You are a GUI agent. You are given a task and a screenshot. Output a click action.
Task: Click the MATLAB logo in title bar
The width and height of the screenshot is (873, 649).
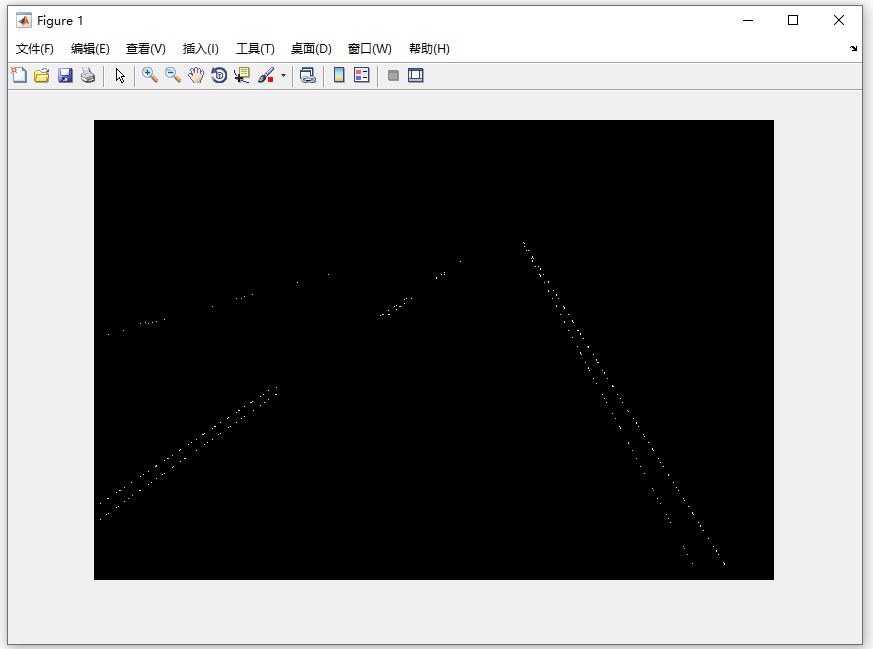[x=23, y=21]
